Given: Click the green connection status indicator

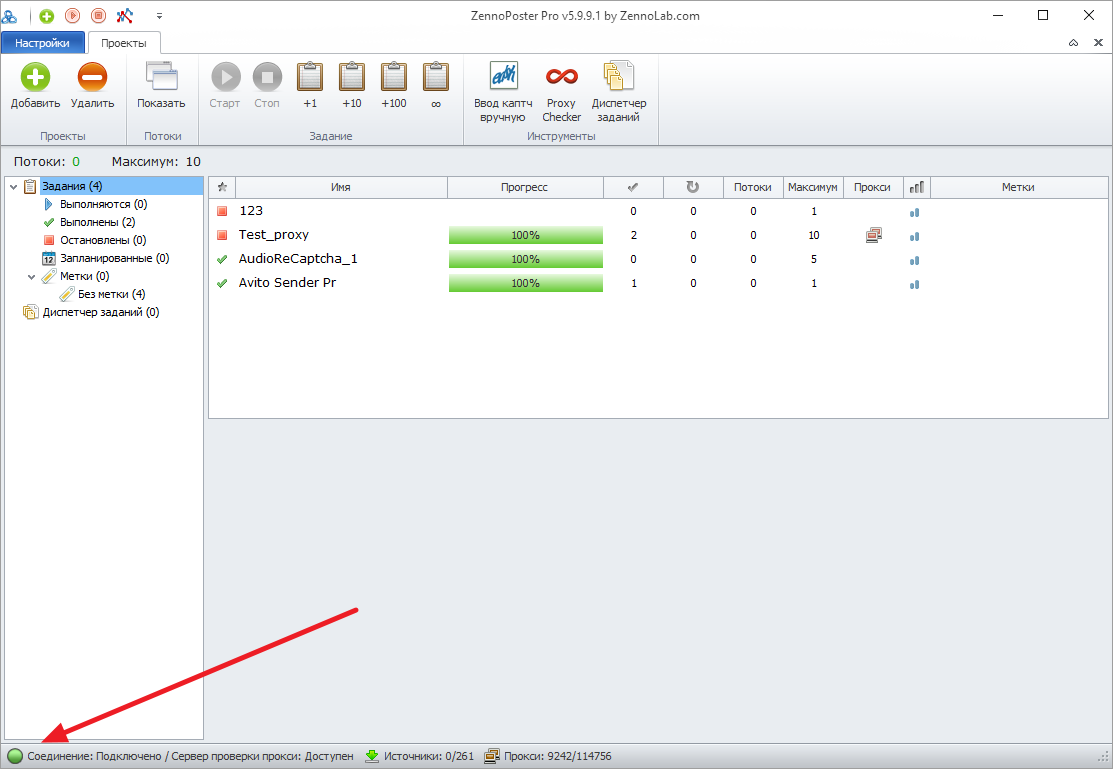Looking at the screenshot, I should 15,756.
